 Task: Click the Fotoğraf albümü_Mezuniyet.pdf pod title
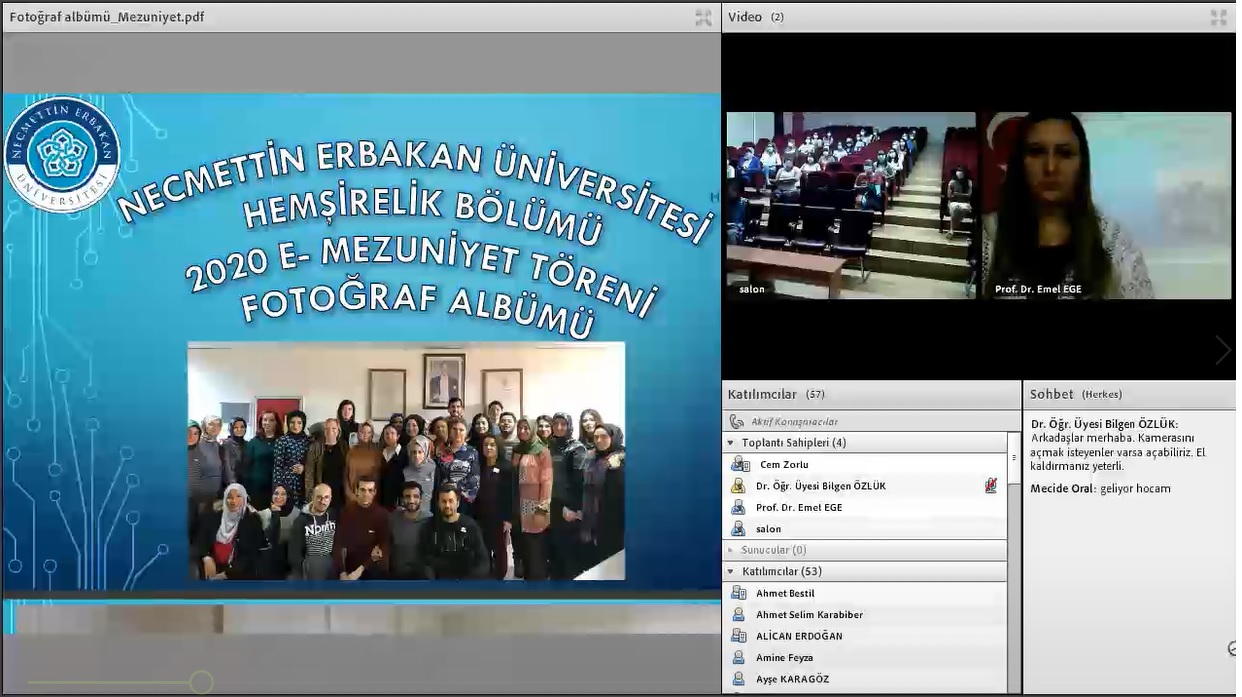coord(107,17)
